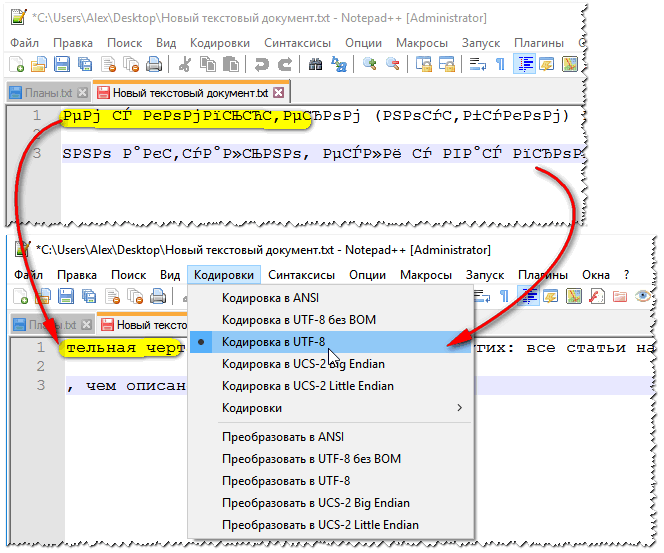Choose Преобразовать в UCS-2 Little Endian
The image size is (664, 553).
[x=331, y=525]
